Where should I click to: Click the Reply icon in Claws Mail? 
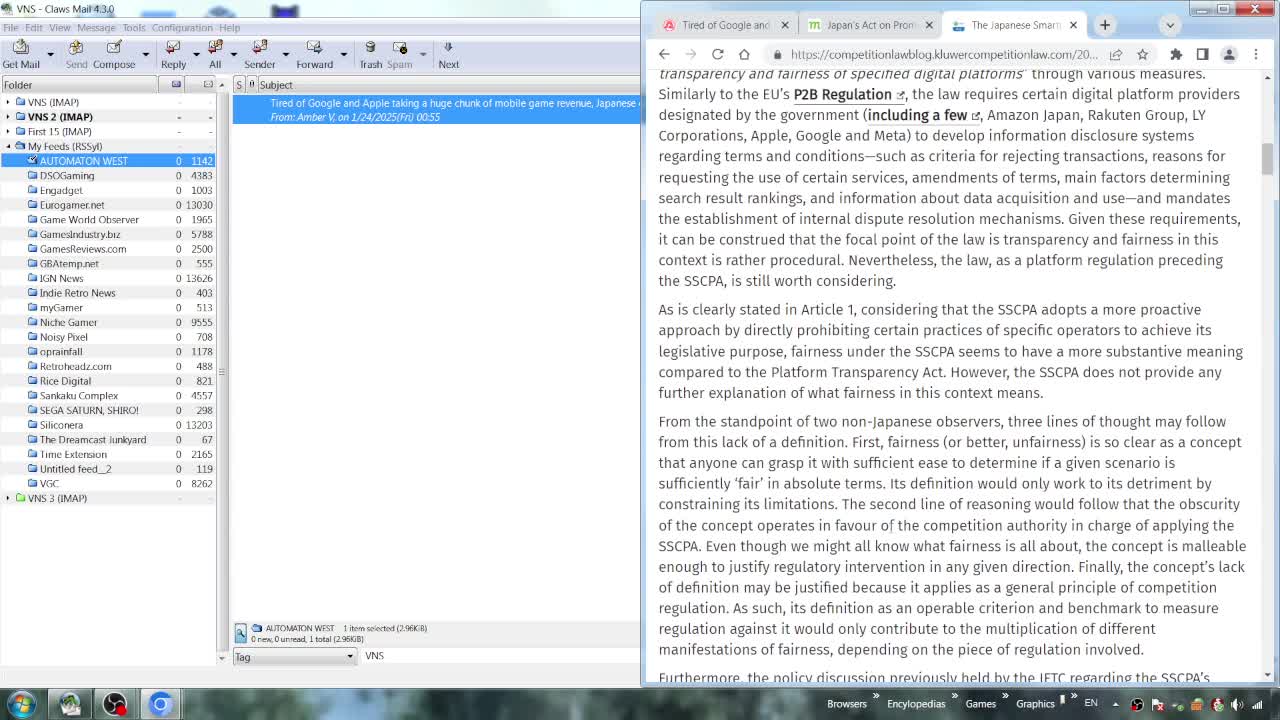[173, 48]
